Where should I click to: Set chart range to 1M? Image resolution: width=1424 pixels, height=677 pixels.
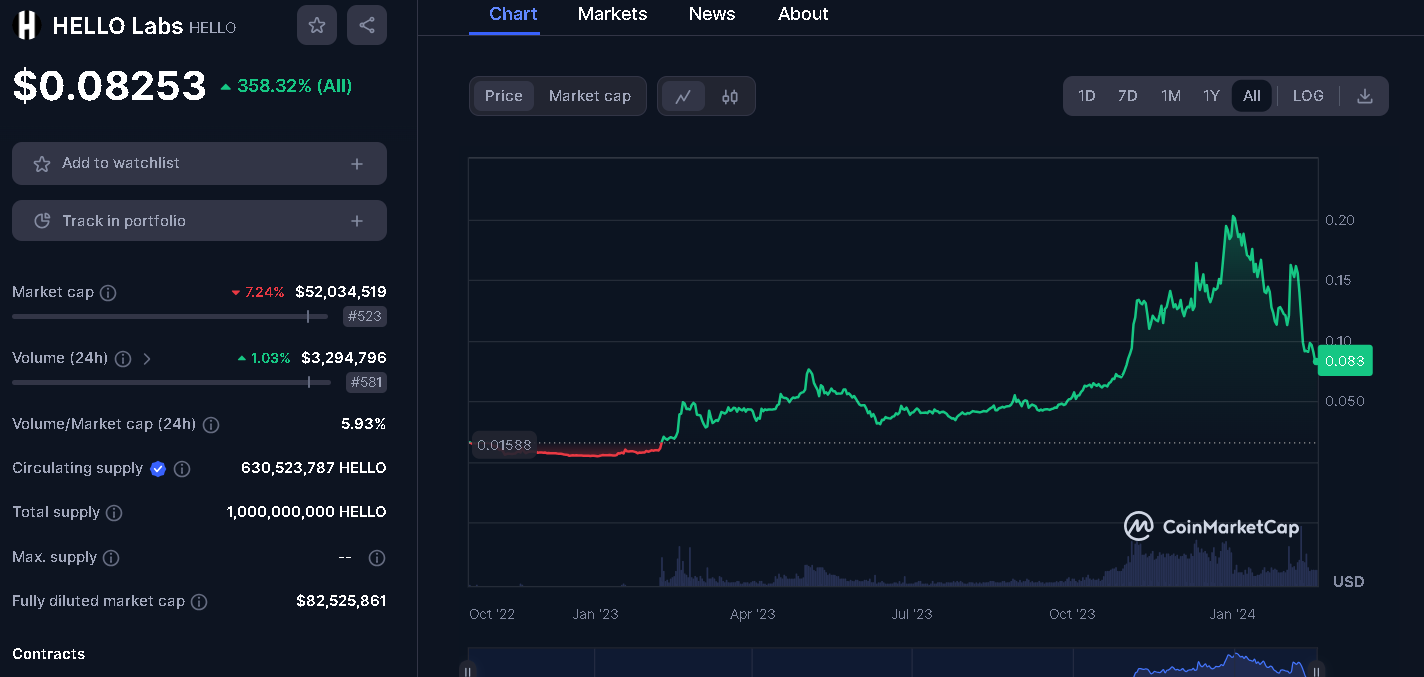(1171, 96)
